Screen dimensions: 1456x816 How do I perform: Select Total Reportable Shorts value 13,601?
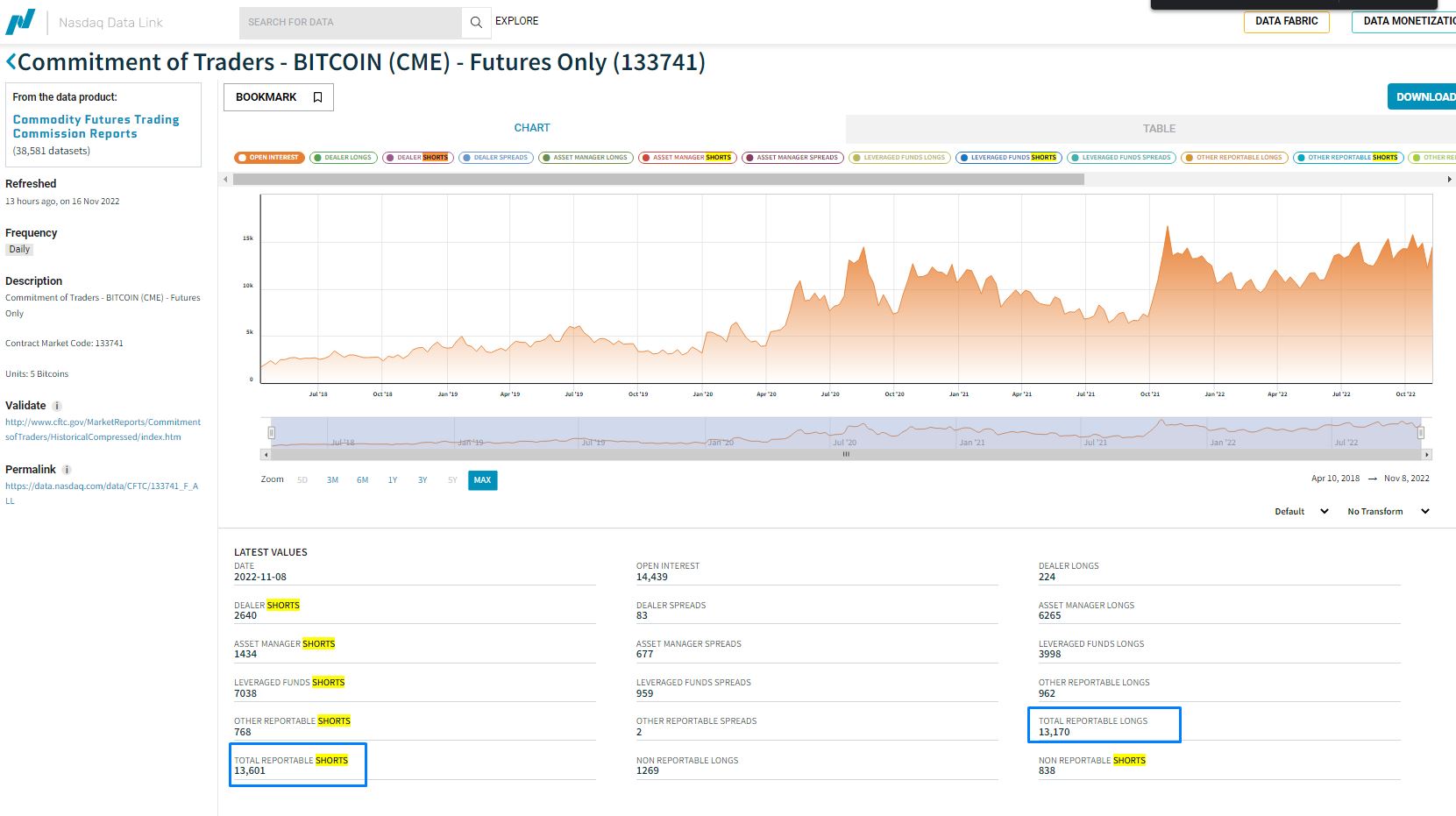250,771
